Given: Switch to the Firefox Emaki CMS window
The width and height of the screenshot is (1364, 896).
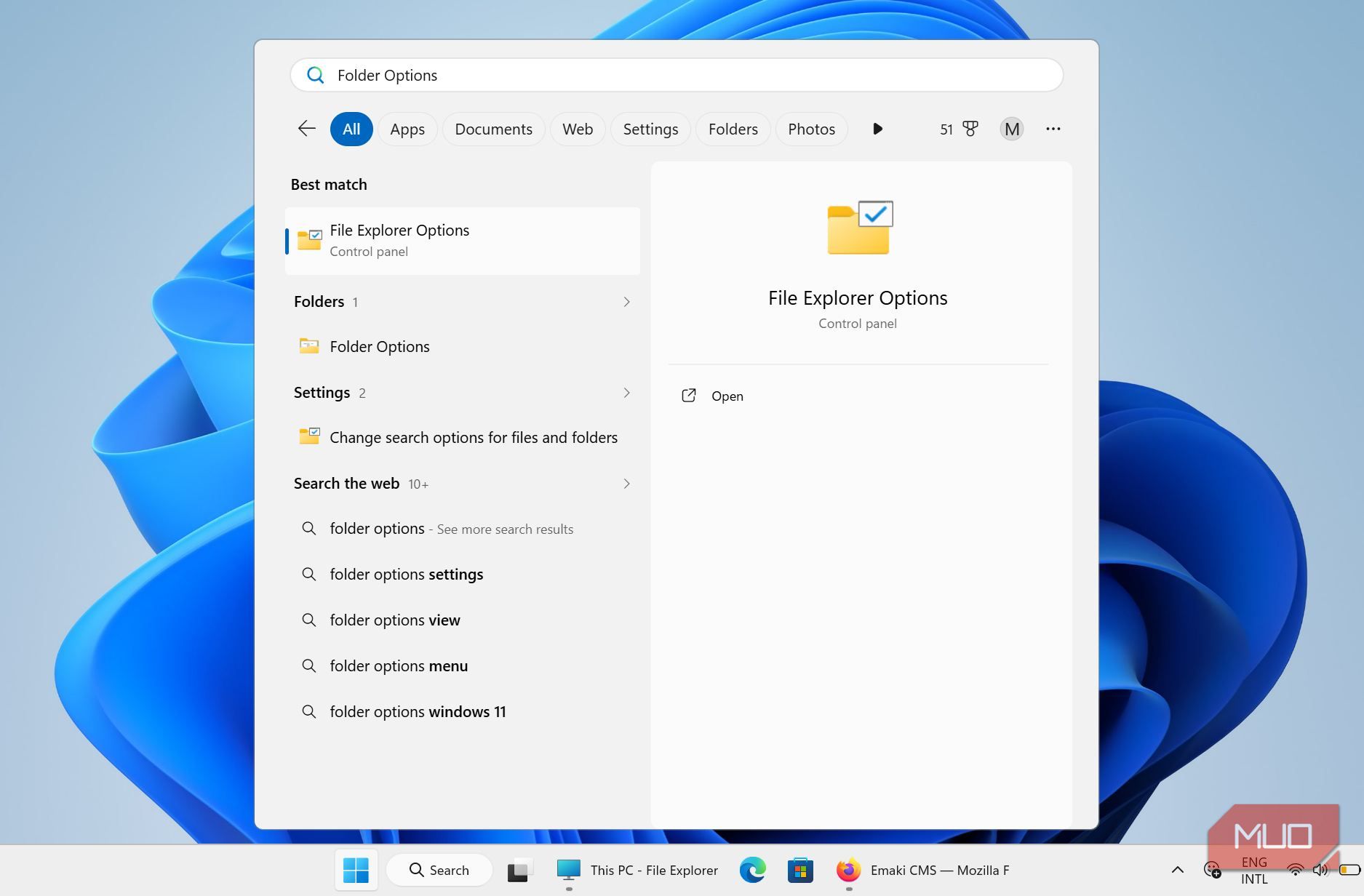Looking at the screenshot, I should 922,870.
